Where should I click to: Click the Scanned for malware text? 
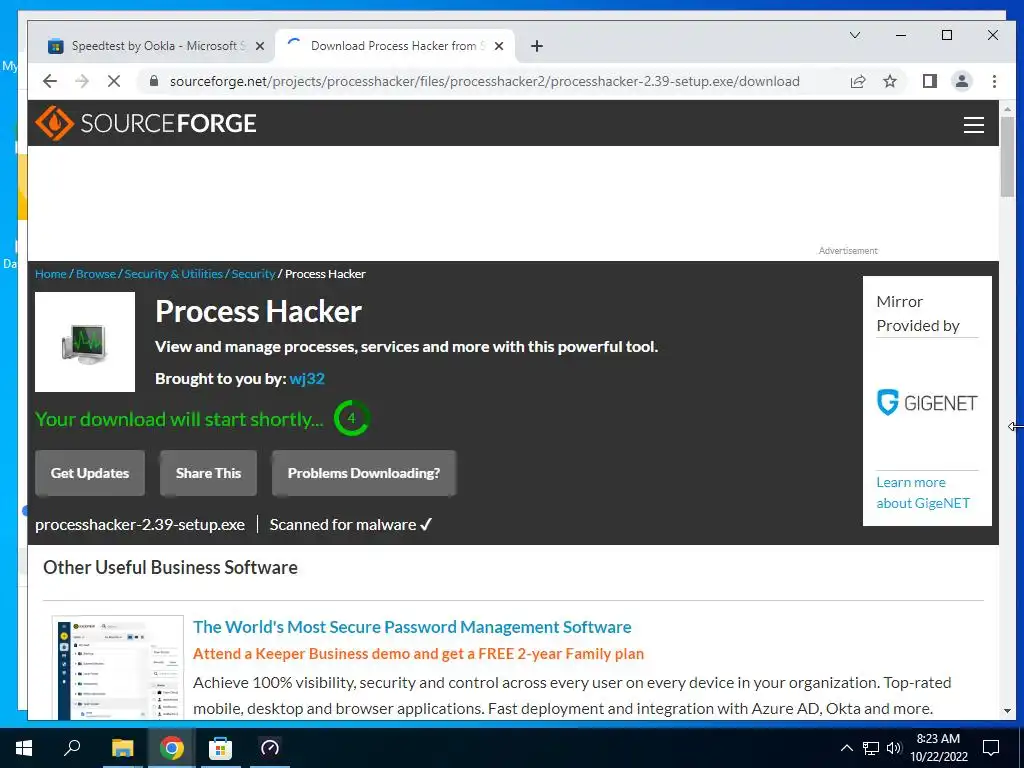pyautogui.click(x=351, y=524)
